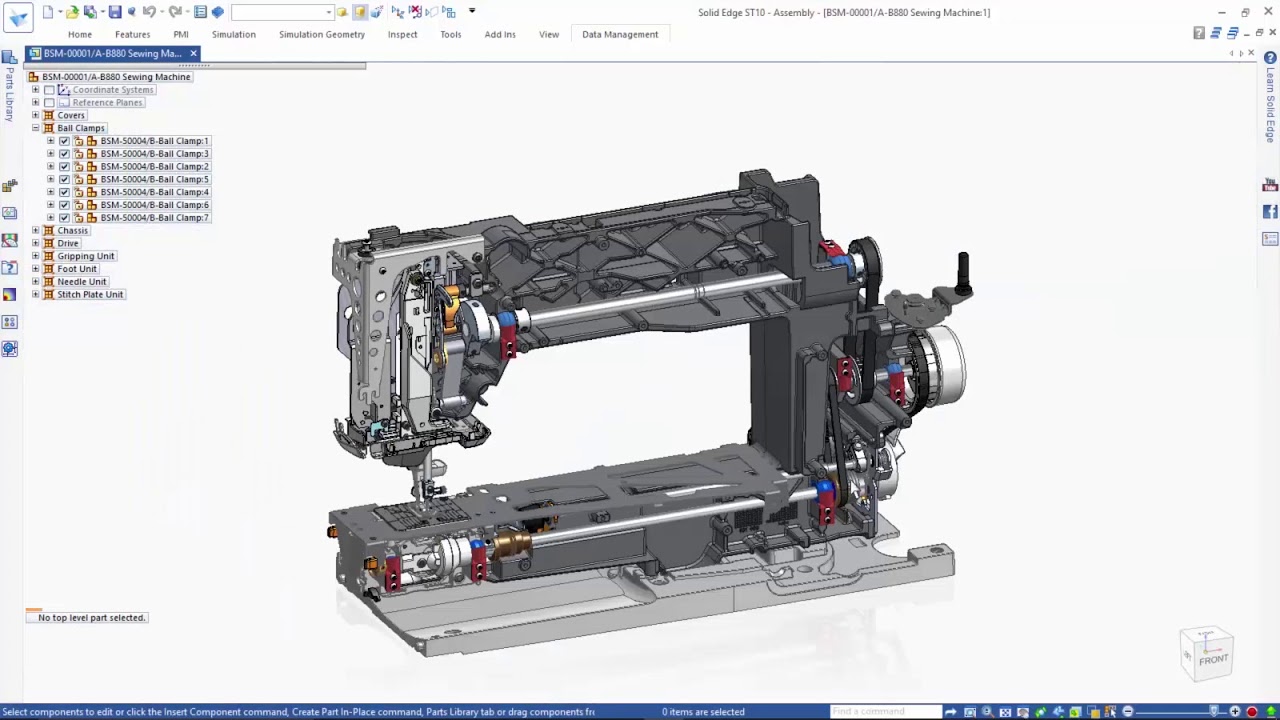Uncheck the B-Ball Clamp:7 visibility checkbox
The height and width of the screenshot is (720, 1280).
tap(64, 217)
